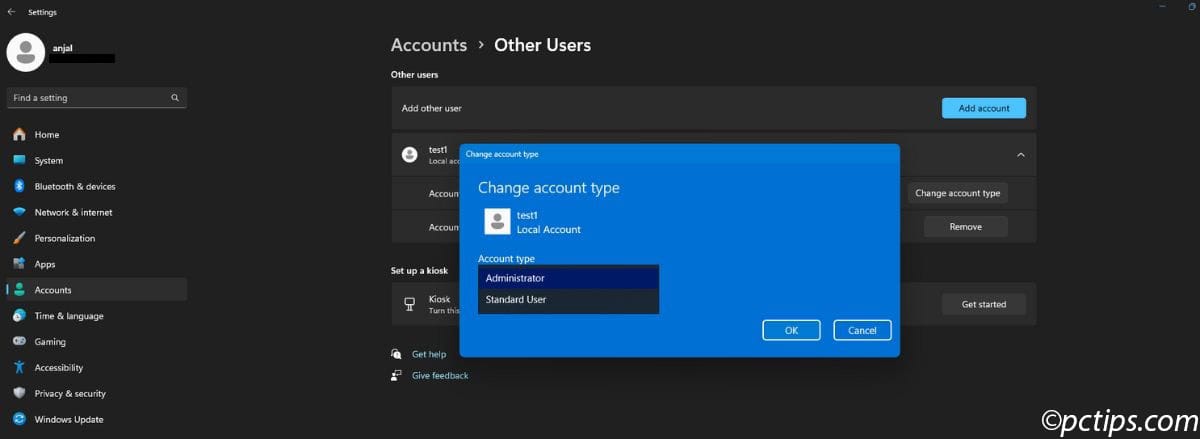Open Network & internet settings
Image resolution: width=1200 pixels, height=439 pixels.
pos(96,212)
